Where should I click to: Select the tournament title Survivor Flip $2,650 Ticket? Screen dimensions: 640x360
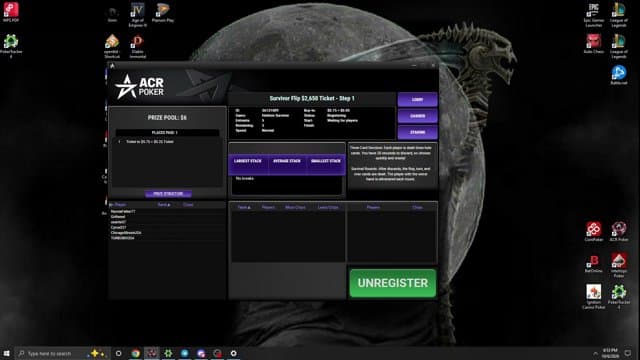(312, 98)
